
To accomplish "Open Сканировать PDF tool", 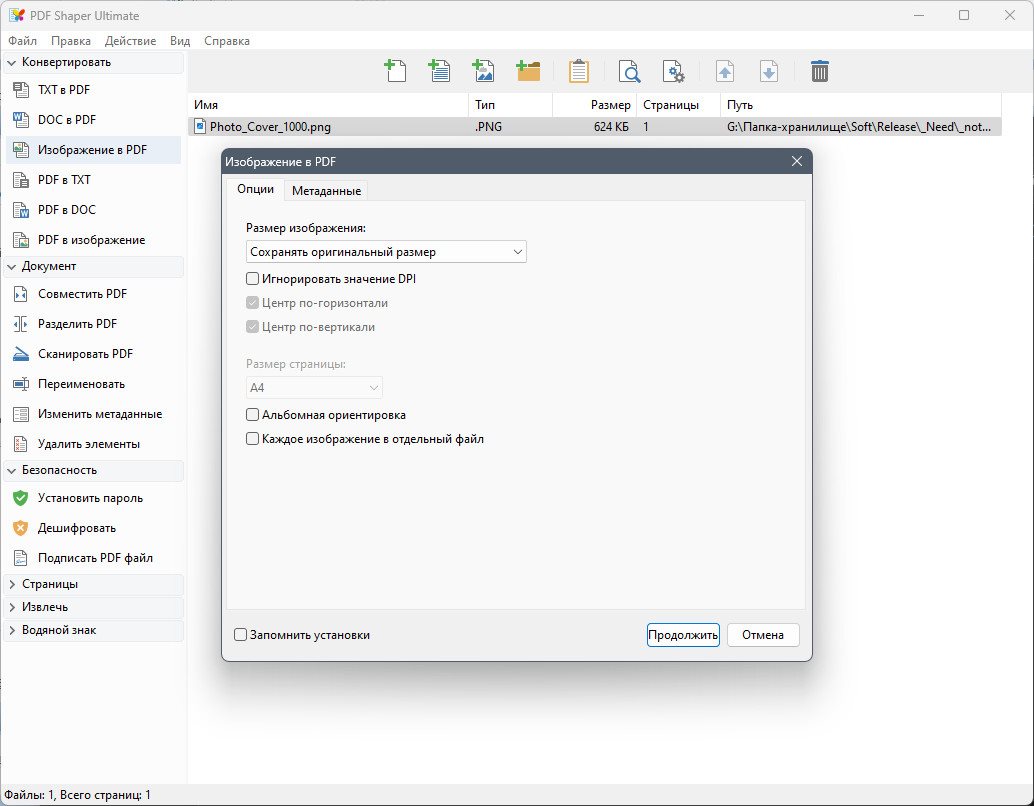I will pyautogui.click(x=94, y=354).
